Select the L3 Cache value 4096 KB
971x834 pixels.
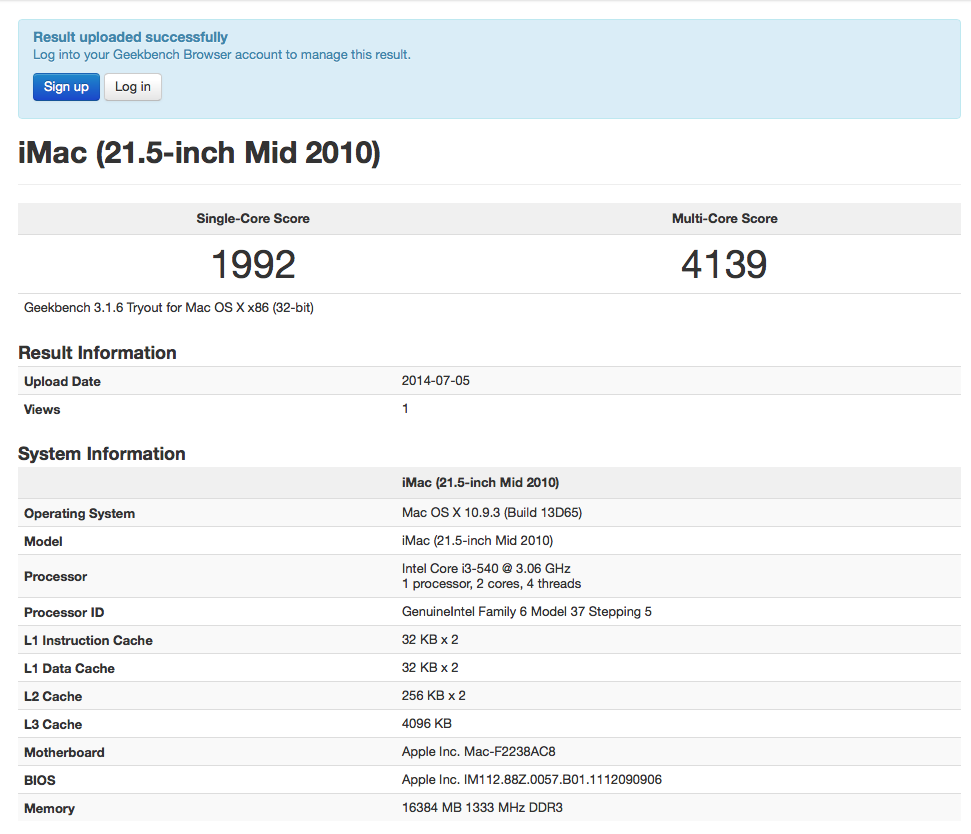coord(426,724)
